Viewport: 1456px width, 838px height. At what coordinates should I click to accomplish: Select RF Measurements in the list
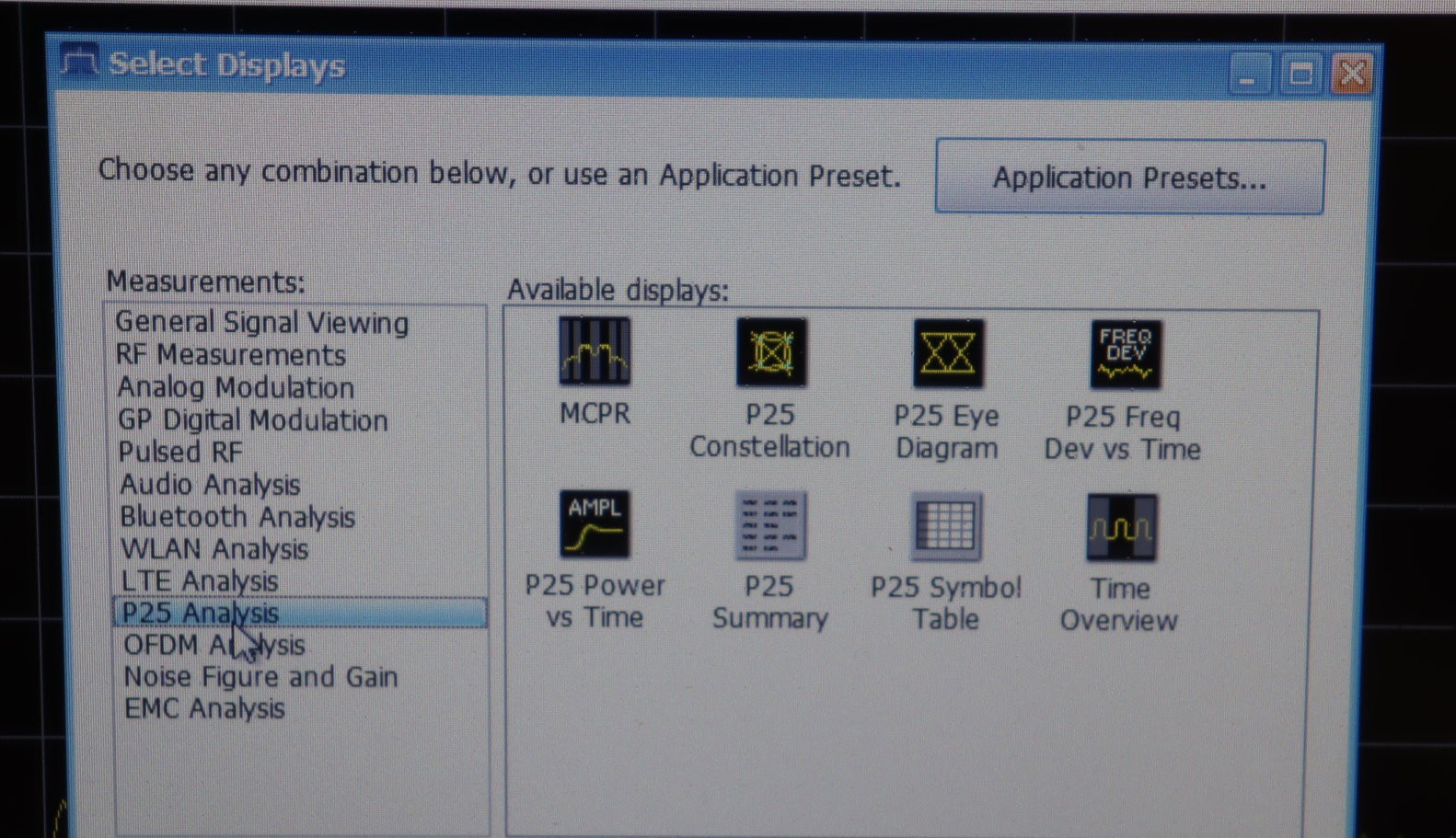click(231, 355)
